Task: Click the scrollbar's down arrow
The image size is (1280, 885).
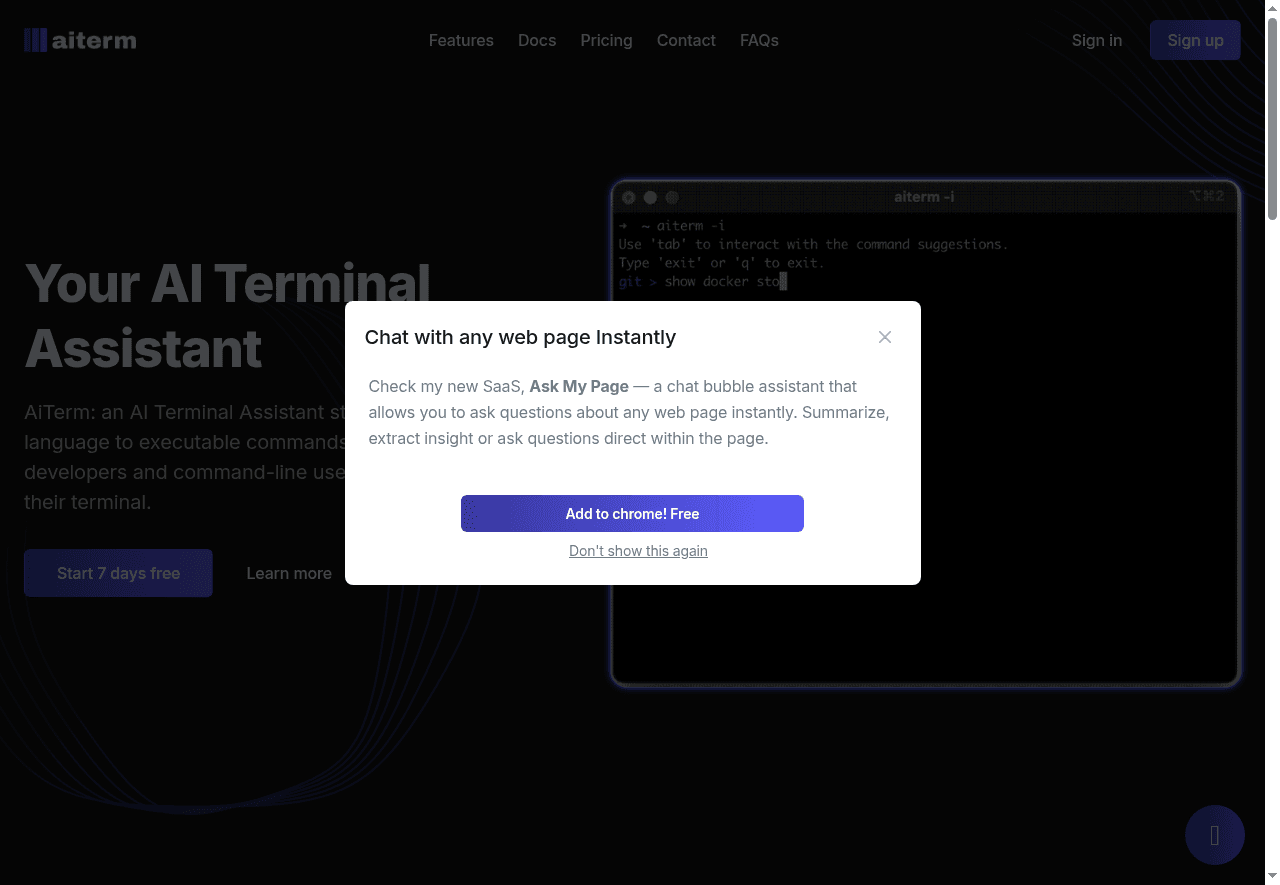Action: pos(1272,877)
